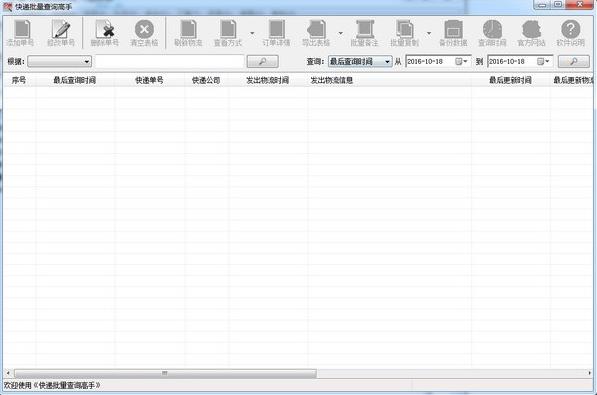Click status bar text 欢迎使用《快递批量查询高手》
Image resolution: width=597 pixels, height=395 pixels.
pos(52,385)
